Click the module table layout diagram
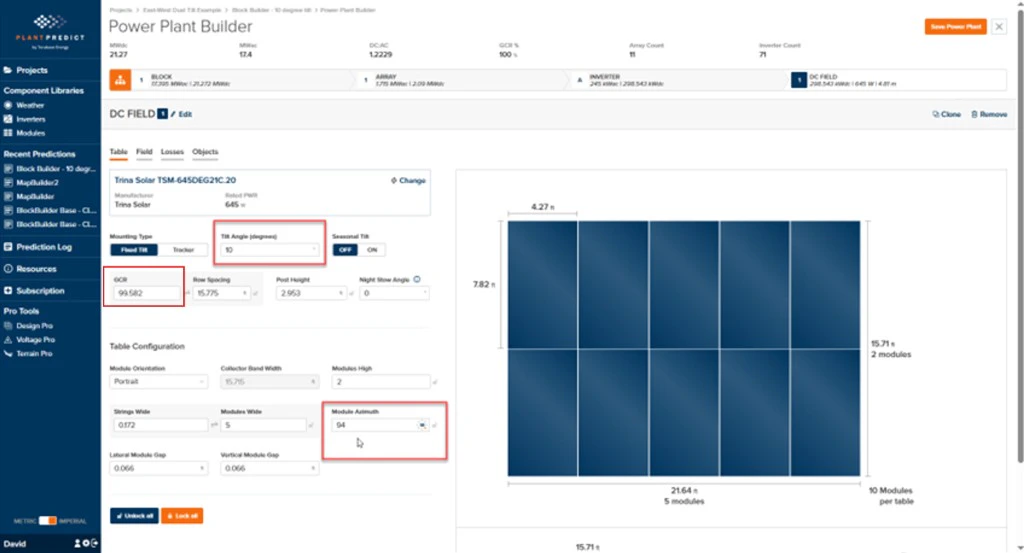 click(684, 349)
